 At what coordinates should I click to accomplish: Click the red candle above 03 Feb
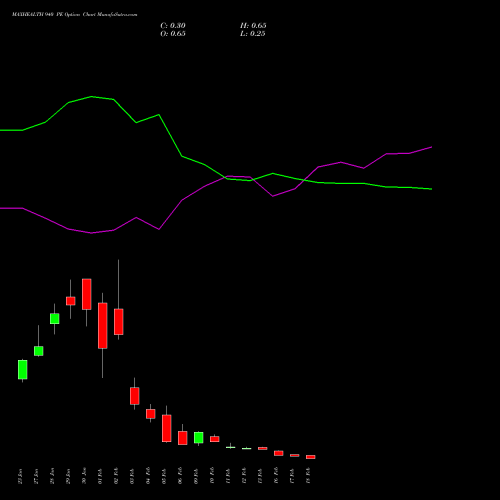(x=135, y=396)
